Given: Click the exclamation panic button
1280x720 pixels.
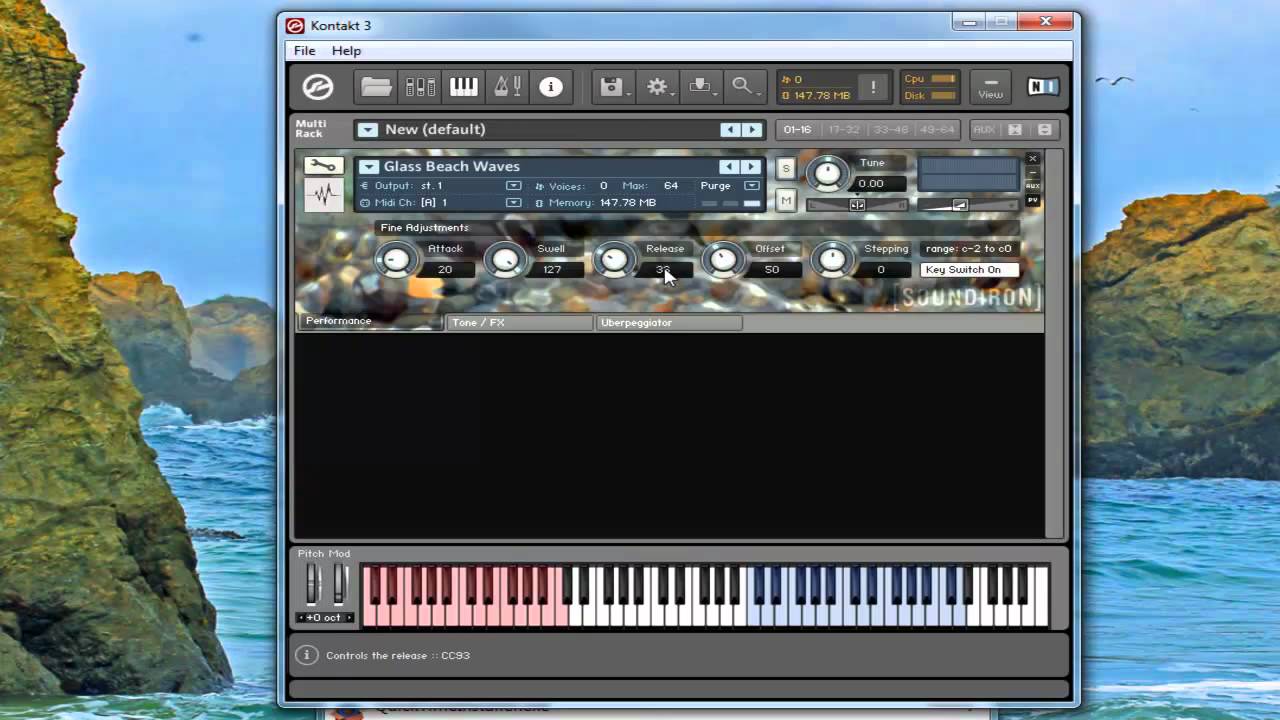Looking at the screenshot, I should pos(873,87).
